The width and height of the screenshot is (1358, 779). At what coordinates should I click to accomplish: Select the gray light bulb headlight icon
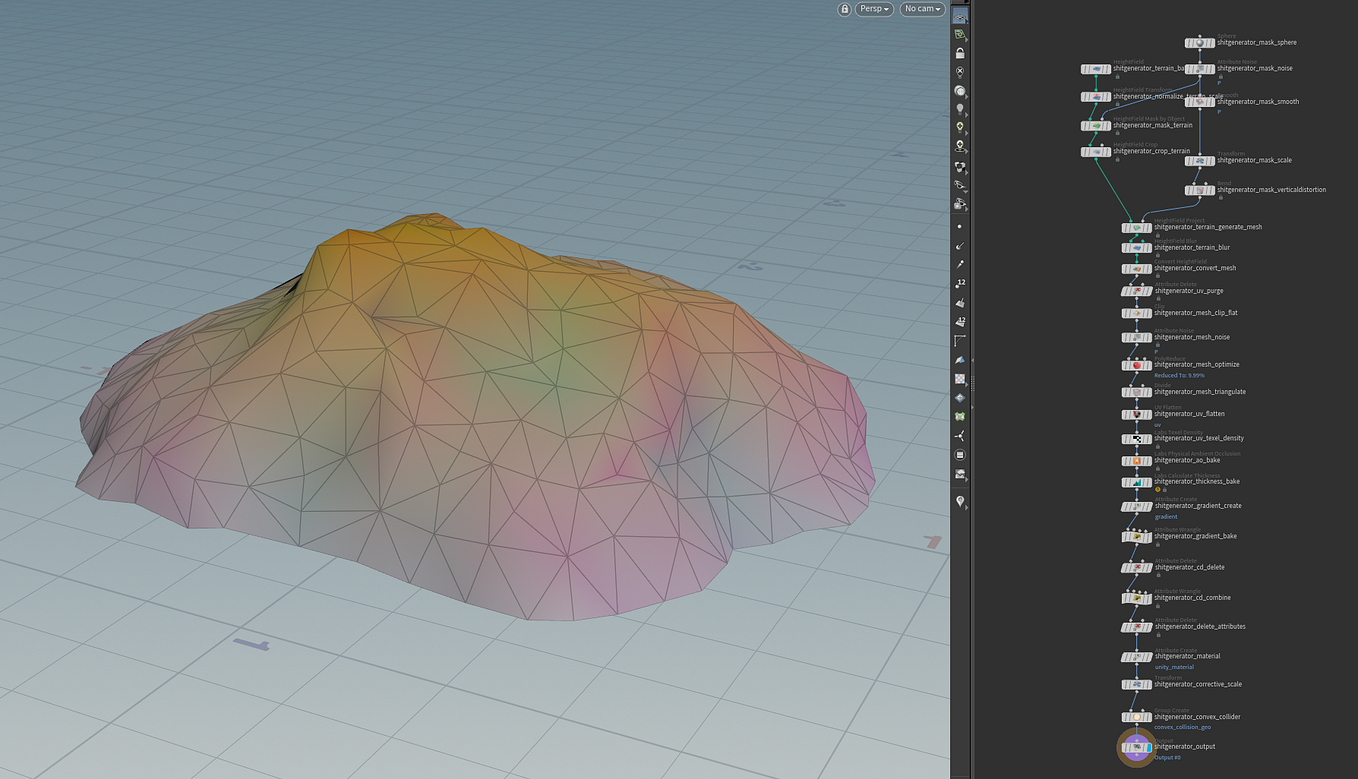(x=960, y=109)
